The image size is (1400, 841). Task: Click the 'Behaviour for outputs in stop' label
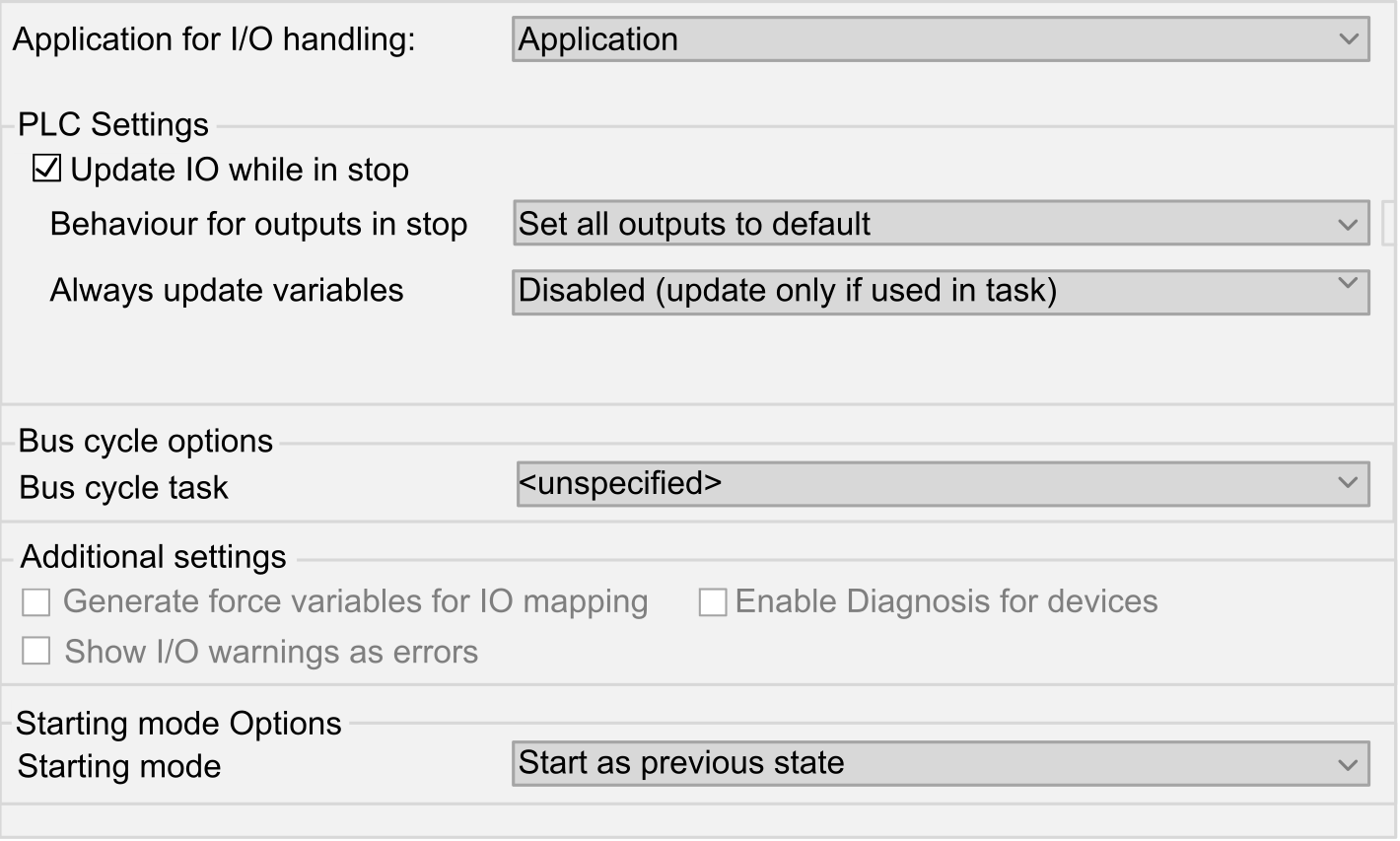pyautogui.click(x=258, y=225)
